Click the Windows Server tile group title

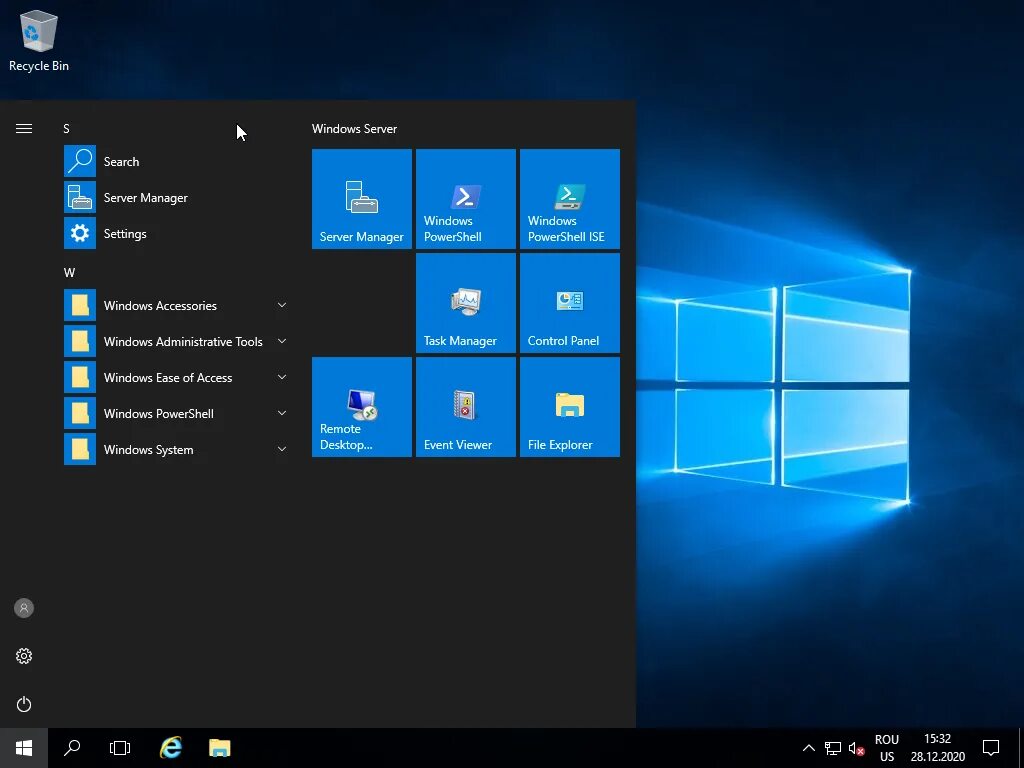(x=354, y=129)
